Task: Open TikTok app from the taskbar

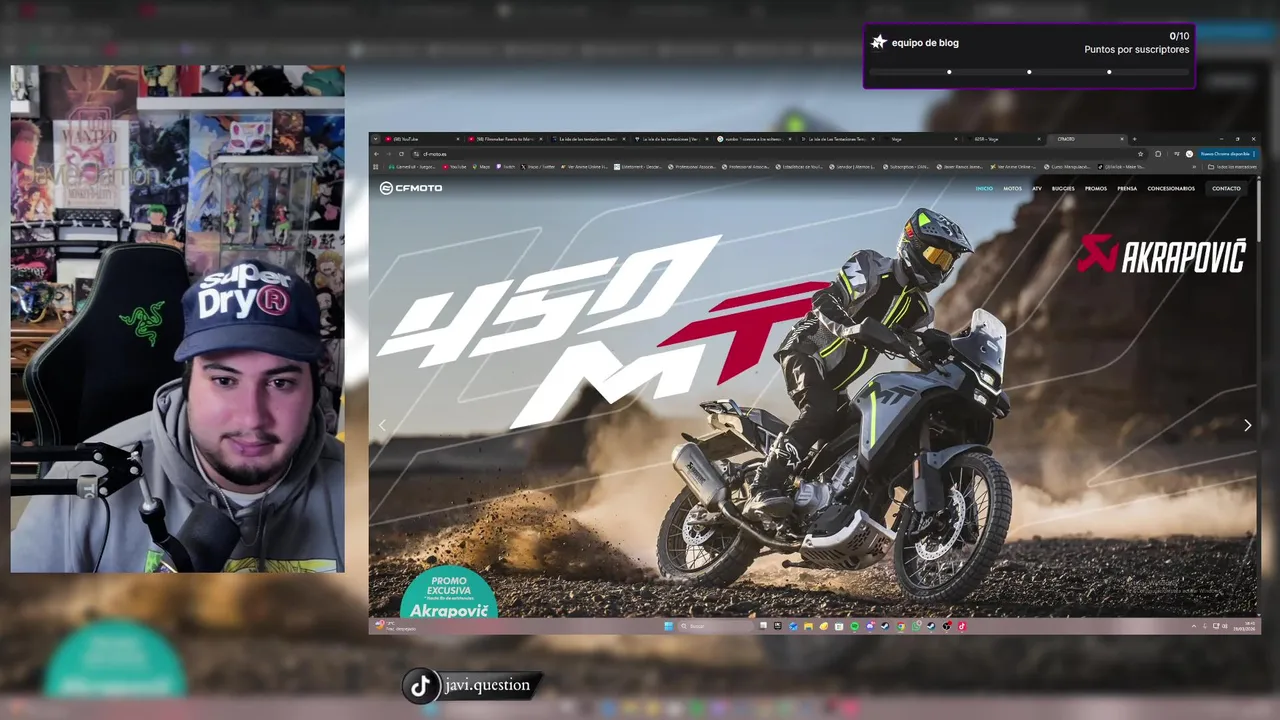Action: click(962, 626)
